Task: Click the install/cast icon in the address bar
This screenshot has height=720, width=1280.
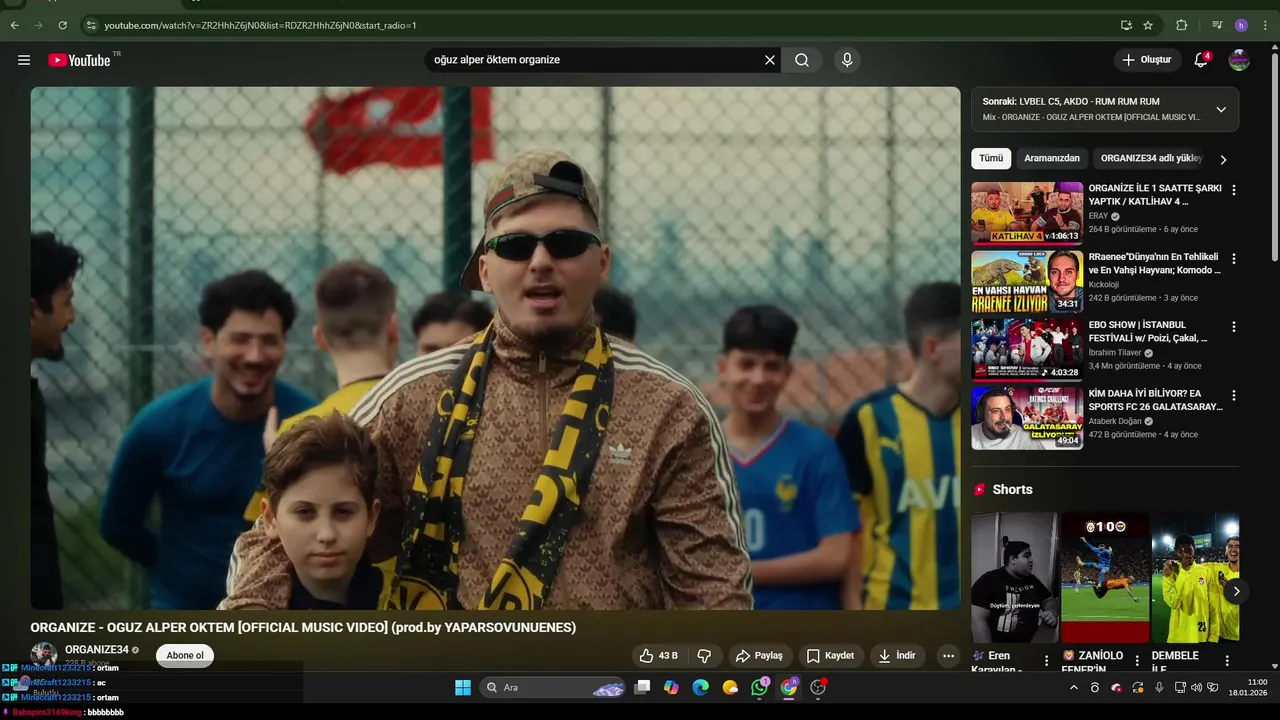Action: coord(1126,25)
